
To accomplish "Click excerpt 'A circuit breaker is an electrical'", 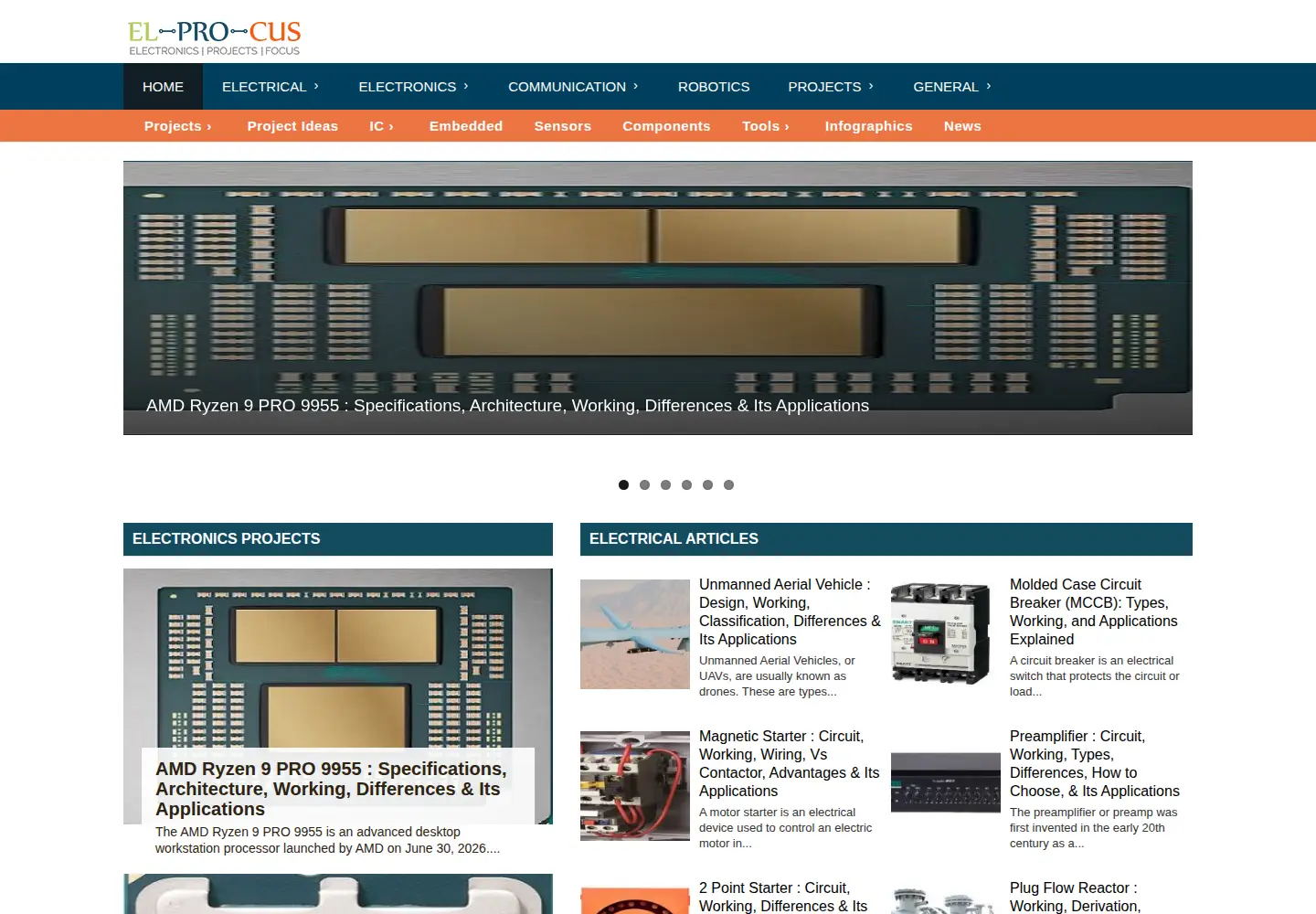I will [x=1094, y=676].
